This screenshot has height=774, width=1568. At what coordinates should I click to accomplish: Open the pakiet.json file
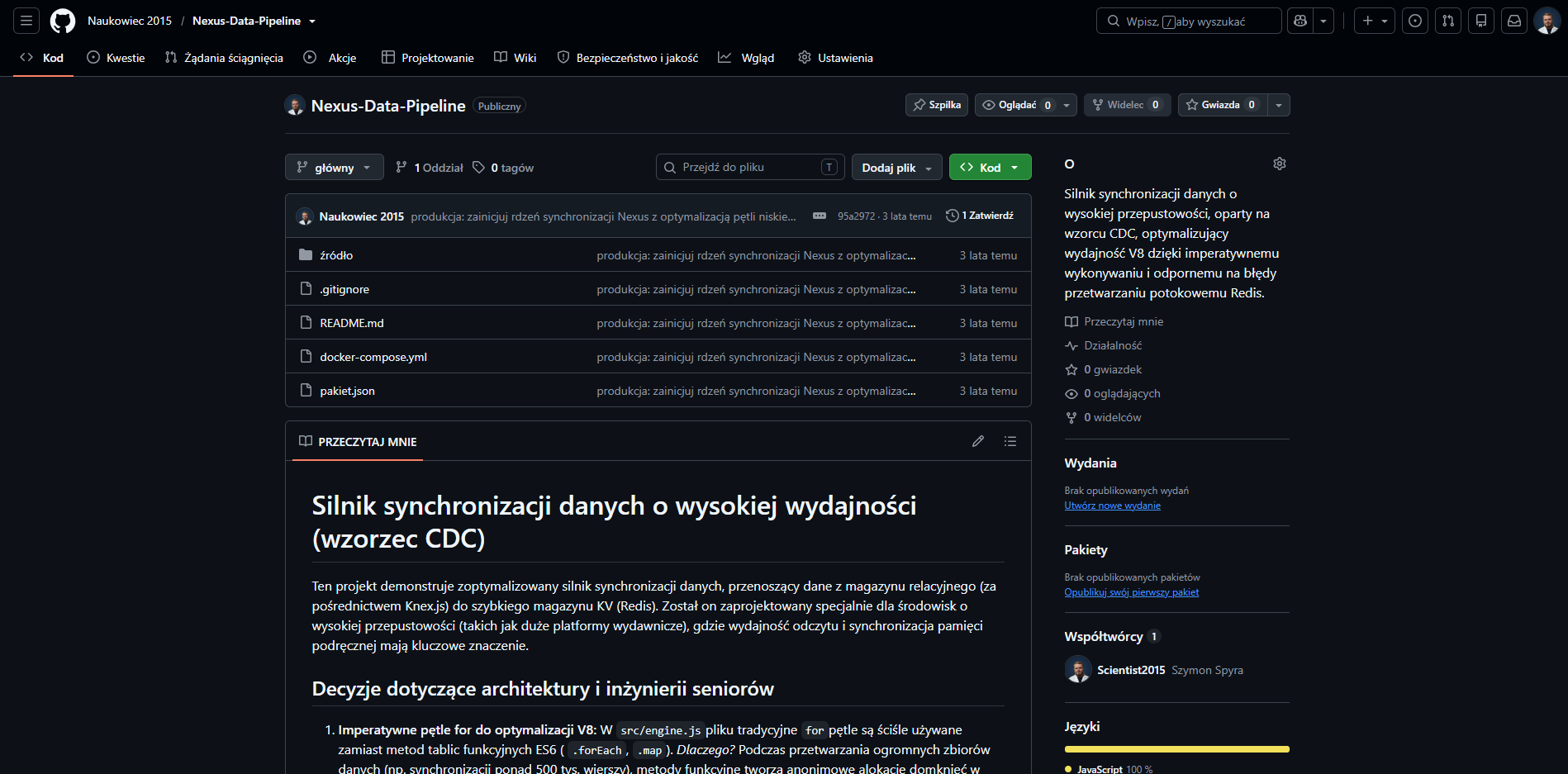coord(347,391)
